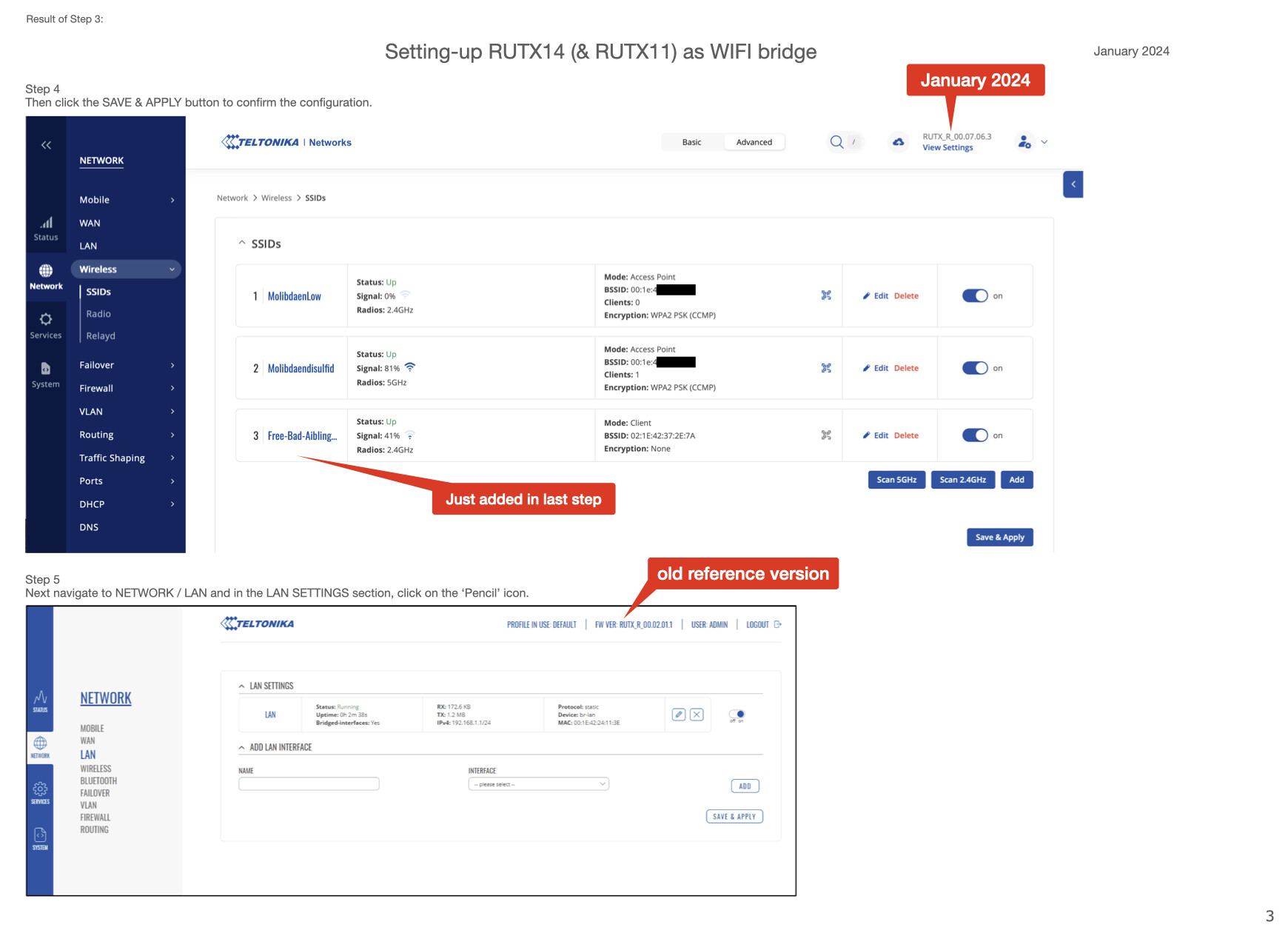
Task: Open the Status section in the sidebar
Action: click(46, 229)
